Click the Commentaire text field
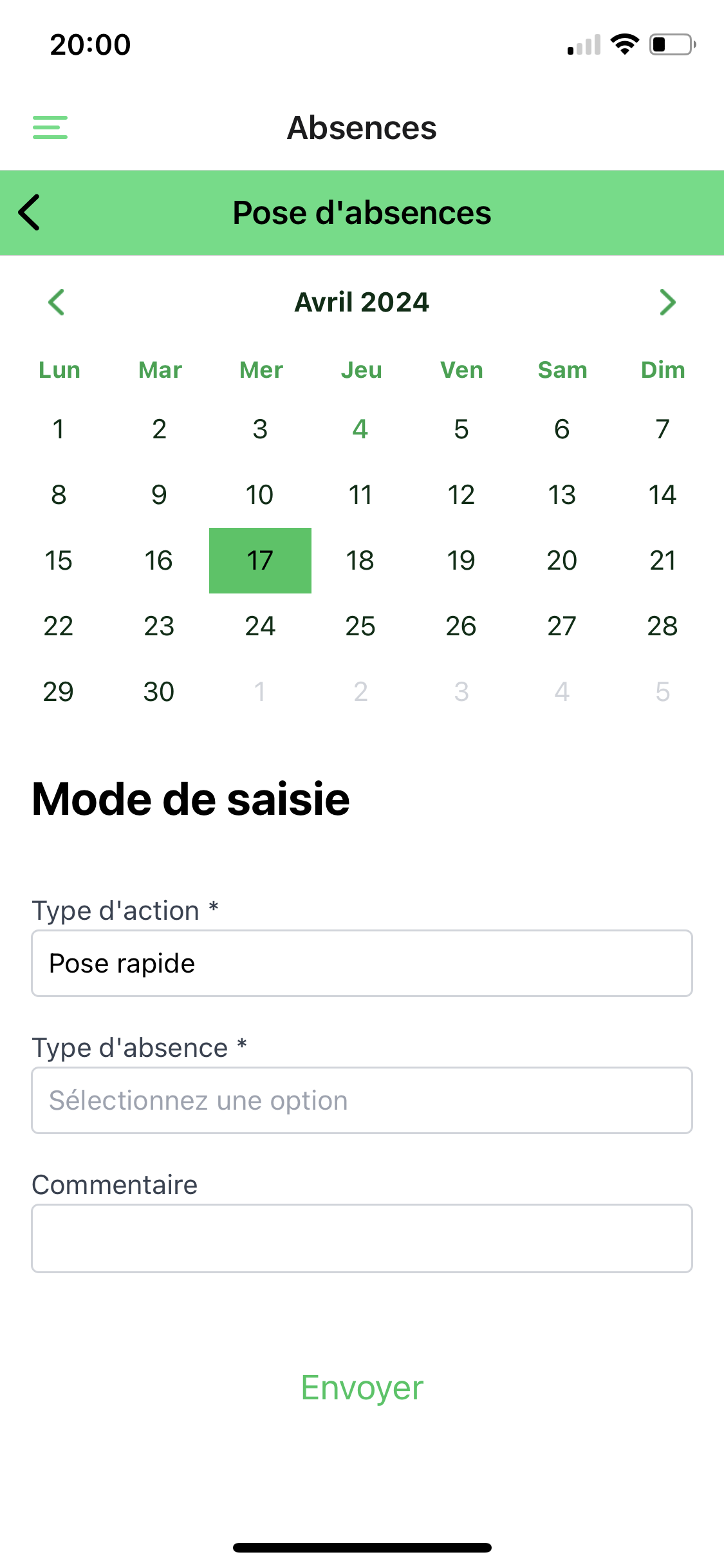Screen dimensions: 724x1568 (362, 1238)
